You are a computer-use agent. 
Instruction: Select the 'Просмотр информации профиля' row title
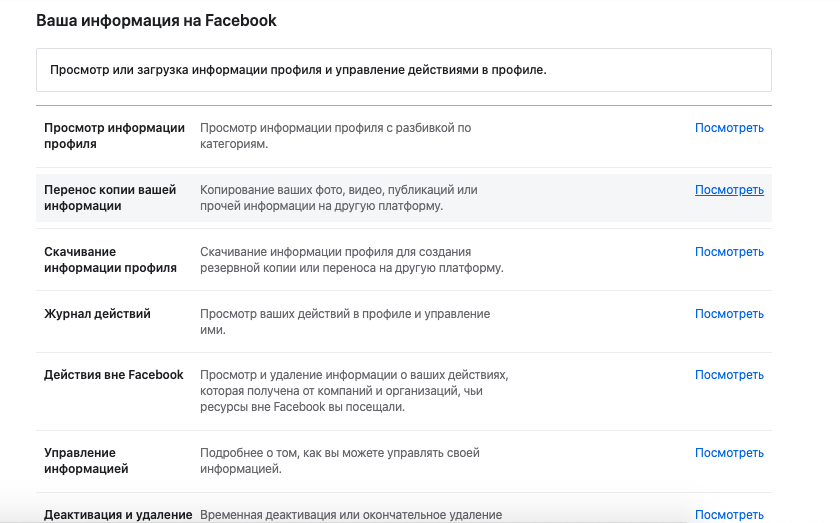point(114,136)
